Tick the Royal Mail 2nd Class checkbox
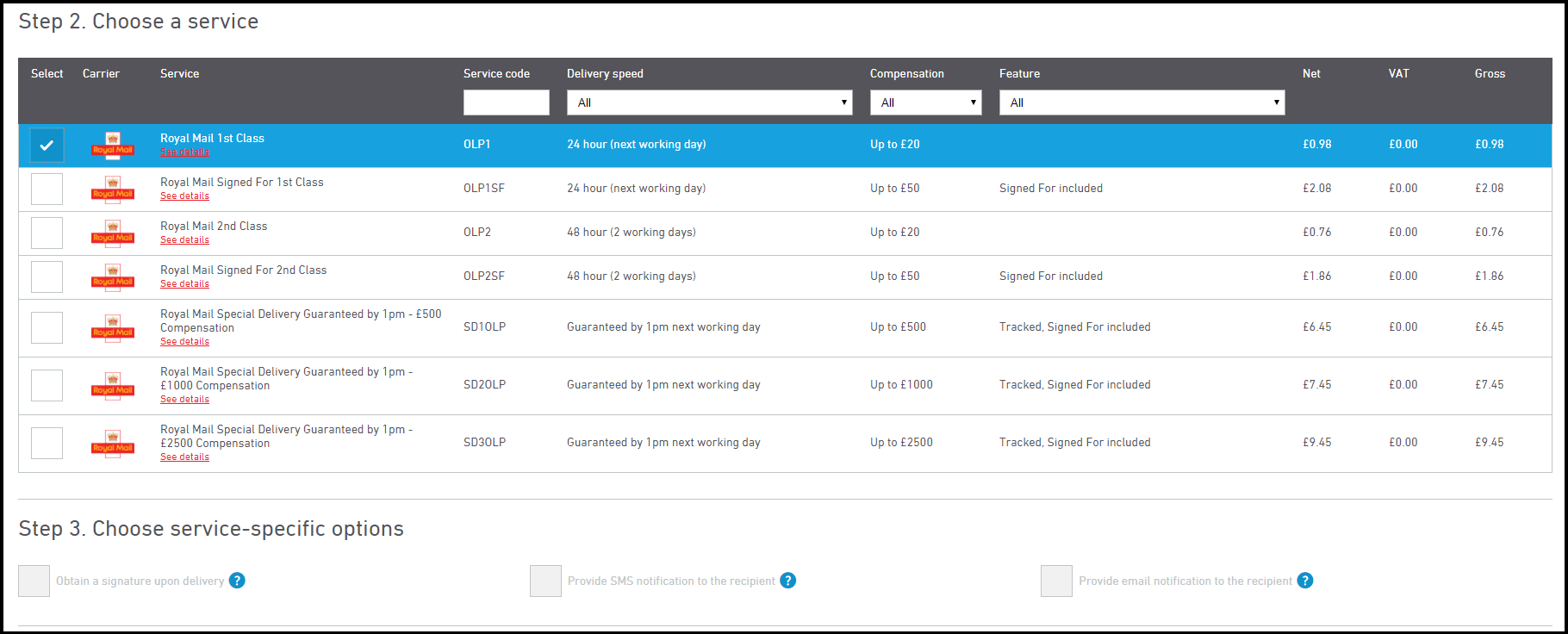The image size is (1568, 634). (47, 233)
